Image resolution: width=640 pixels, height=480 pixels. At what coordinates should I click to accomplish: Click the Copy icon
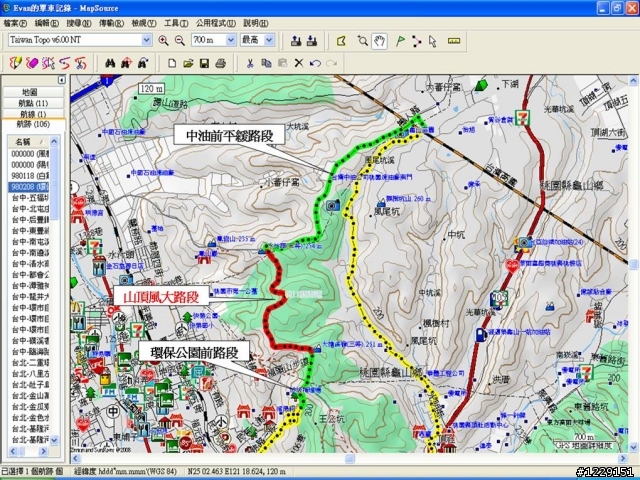point(267,63)
